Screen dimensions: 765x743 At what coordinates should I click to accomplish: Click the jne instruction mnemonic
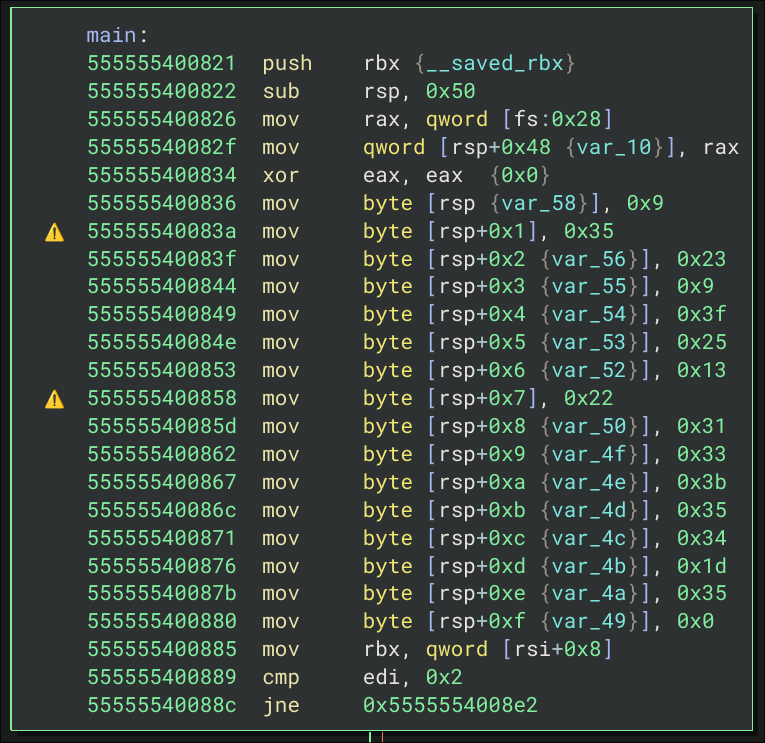click(281, 706)
